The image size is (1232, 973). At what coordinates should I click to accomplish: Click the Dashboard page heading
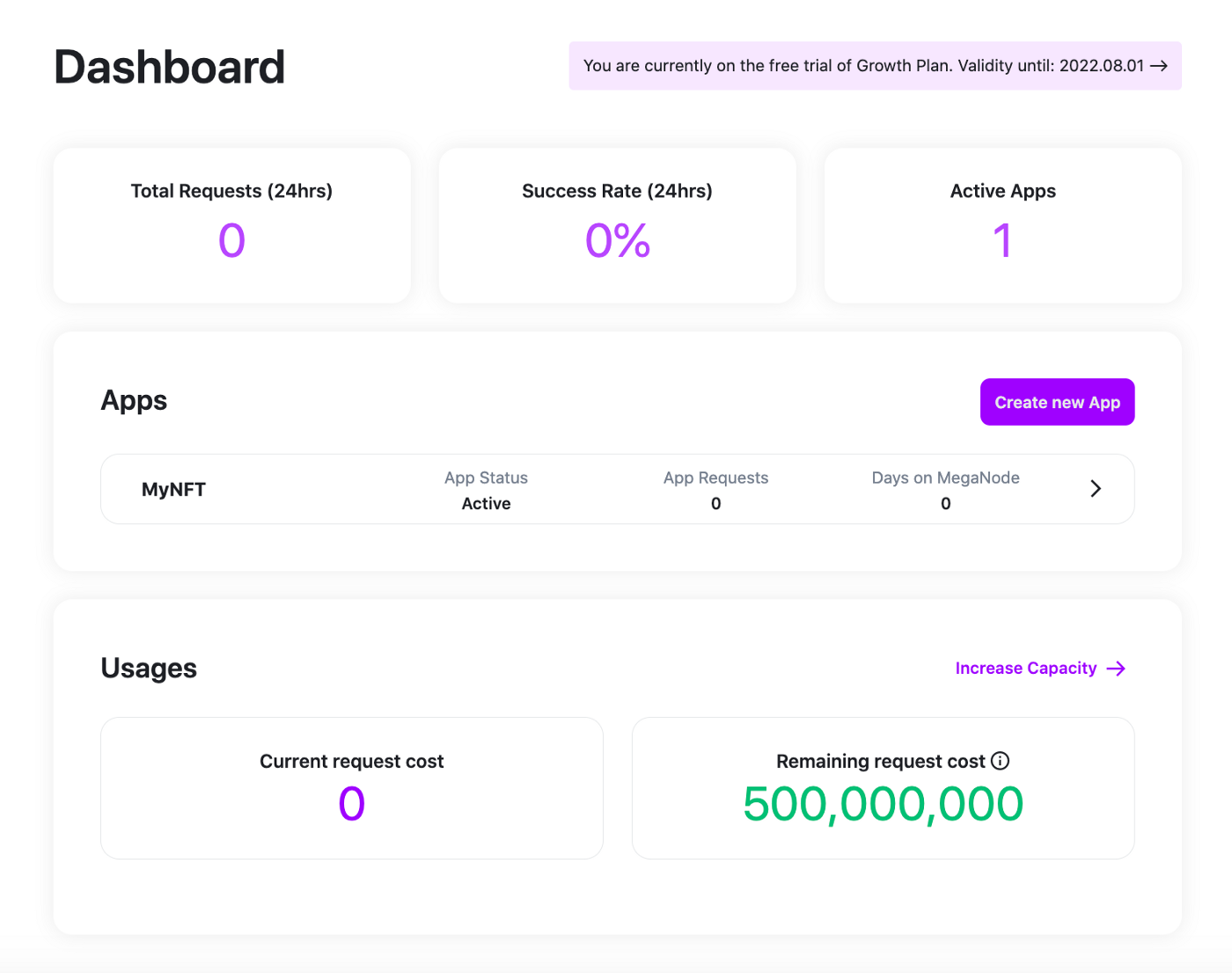pos(170,67)
